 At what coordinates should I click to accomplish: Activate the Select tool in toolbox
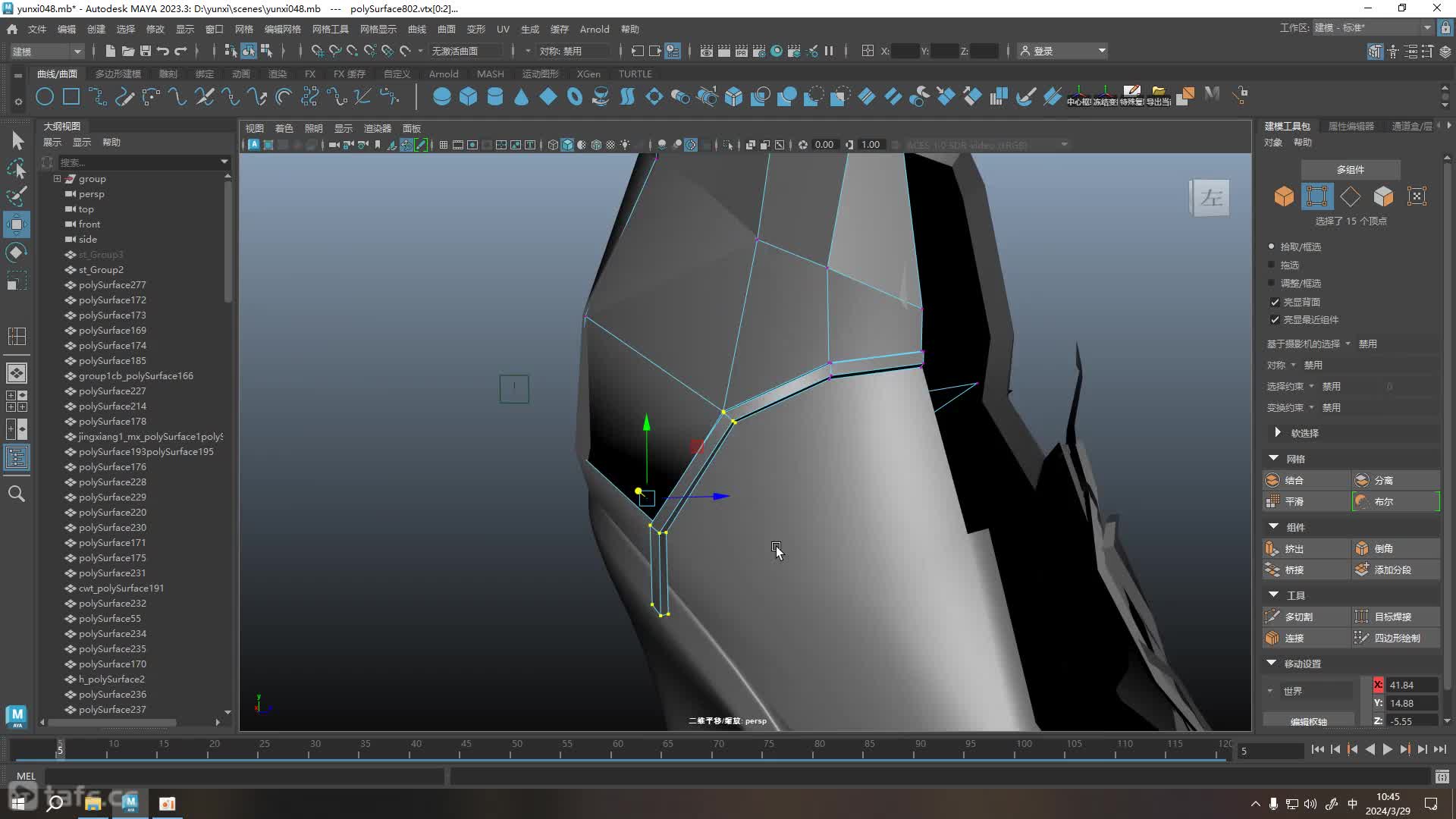pos(17,140)
